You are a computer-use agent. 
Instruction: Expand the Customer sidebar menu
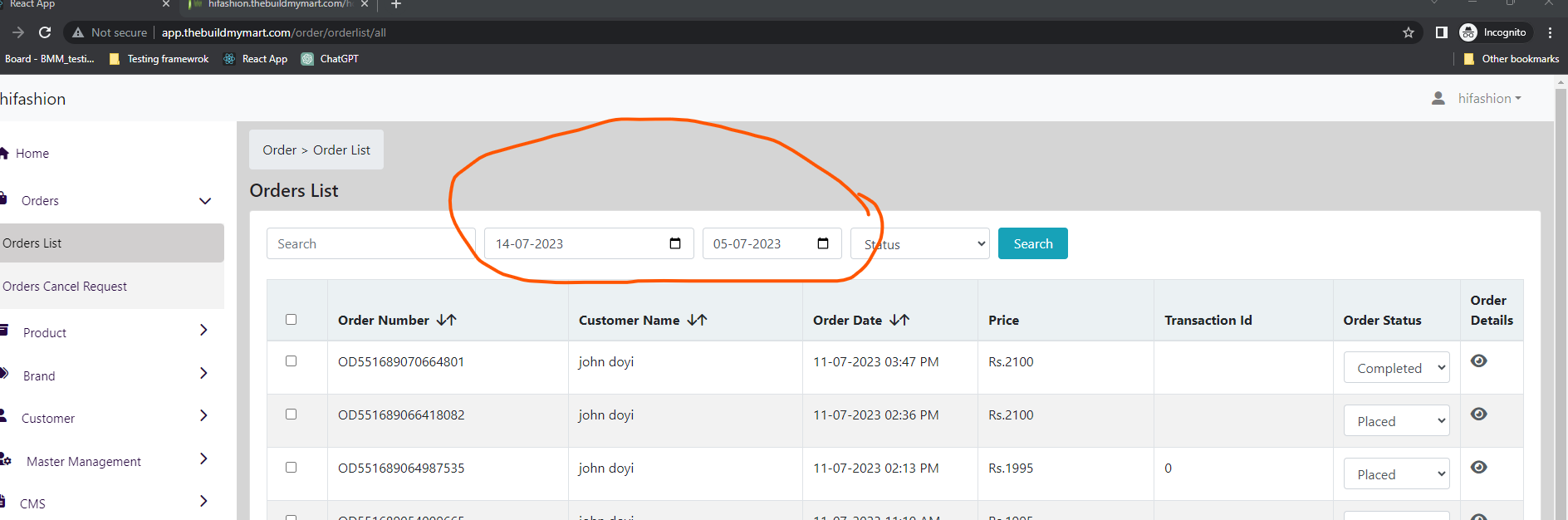click(x=203, y=415)
